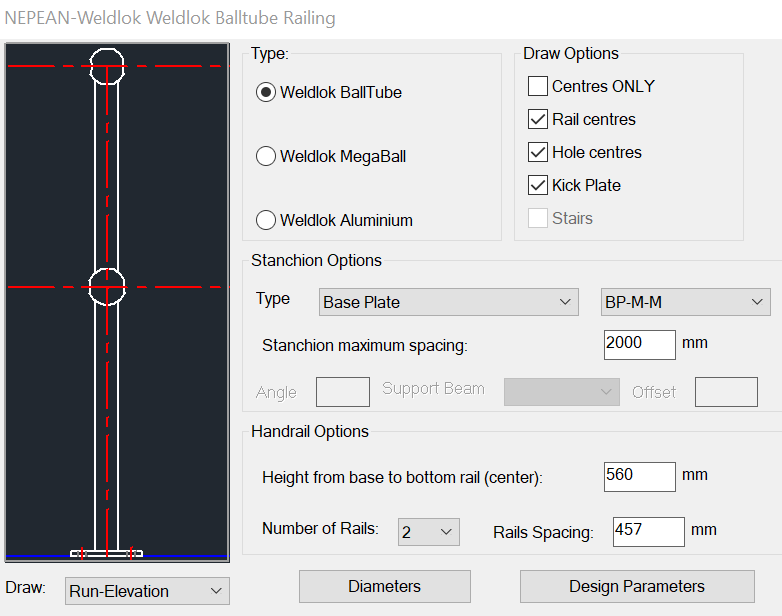Open the Diameters dialog button
782x616 pixels.
tap(385, 586)
